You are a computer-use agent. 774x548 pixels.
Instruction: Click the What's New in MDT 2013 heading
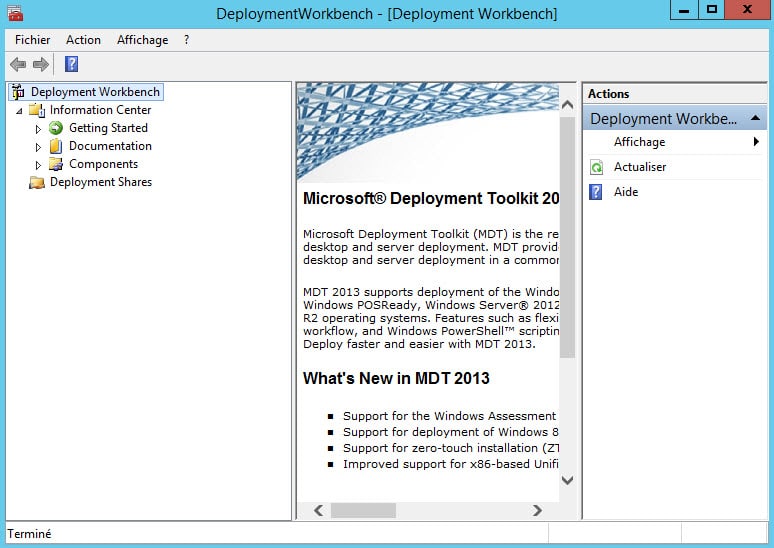click(396, 378)
